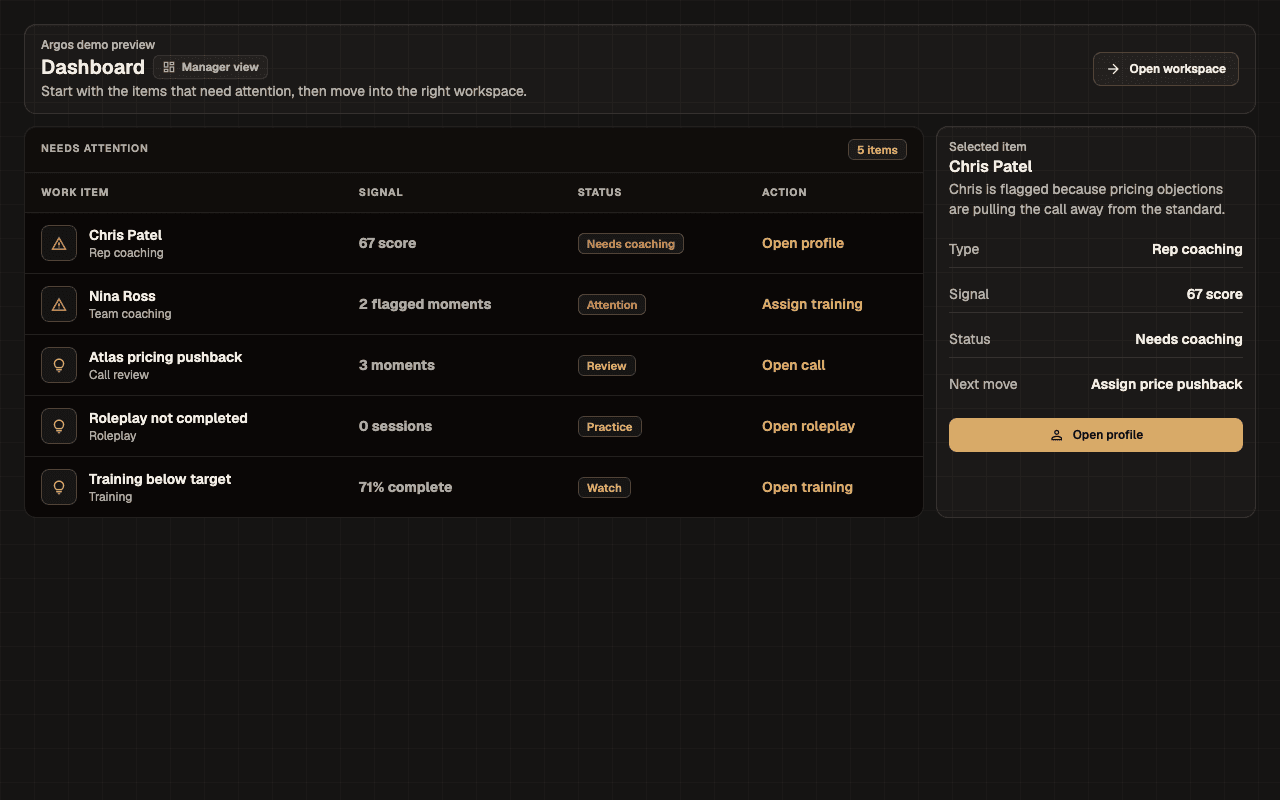This screenshot has height=800, width=1280.
Task: Click Open roleplay action link
Action: pyautogui.click(x=808, y=426)
